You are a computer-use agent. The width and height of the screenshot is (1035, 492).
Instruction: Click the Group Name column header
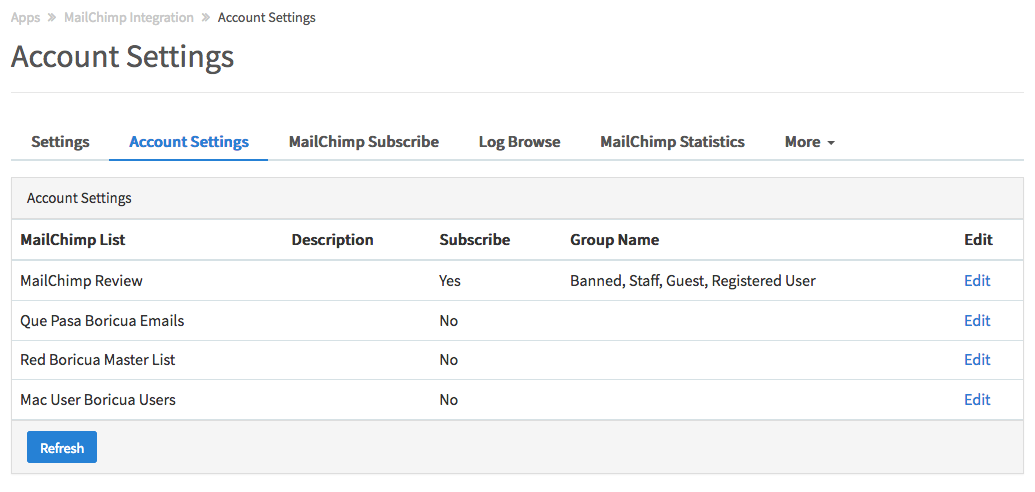point(614,240)
